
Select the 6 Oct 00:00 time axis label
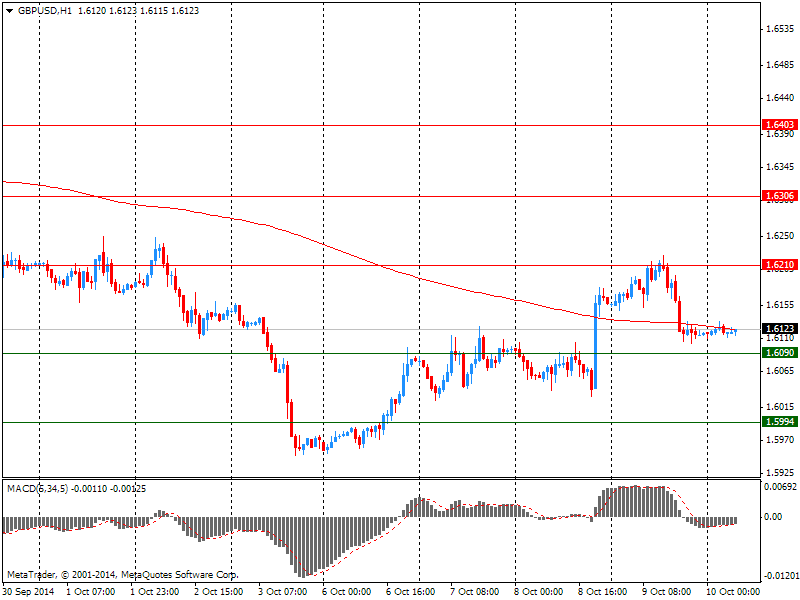point(346,592)
